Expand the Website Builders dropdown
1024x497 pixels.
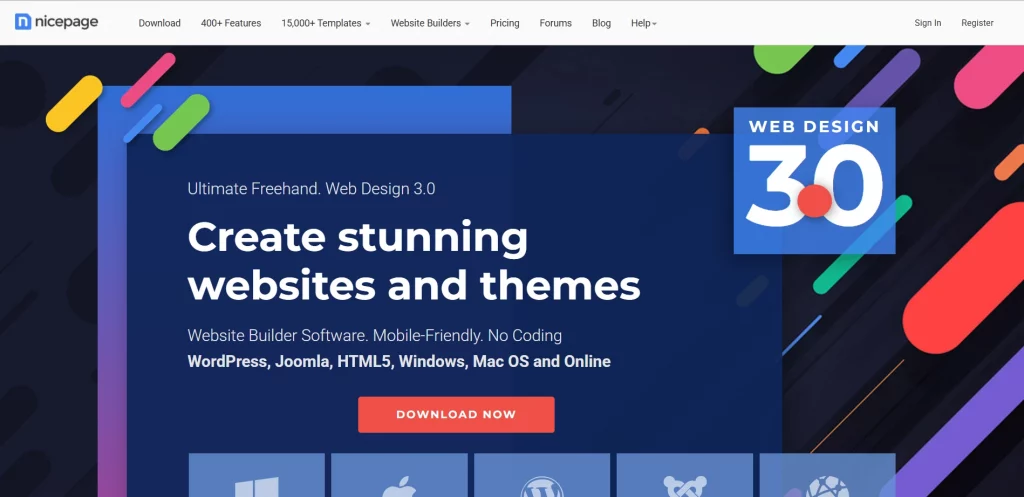pos(430,23)
